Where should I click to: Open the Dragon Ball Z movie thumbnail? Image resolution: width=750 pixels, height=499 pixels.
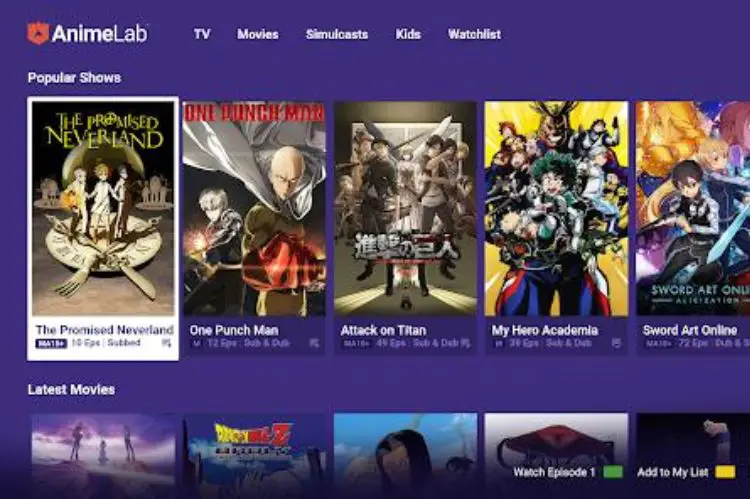[254, 456]
